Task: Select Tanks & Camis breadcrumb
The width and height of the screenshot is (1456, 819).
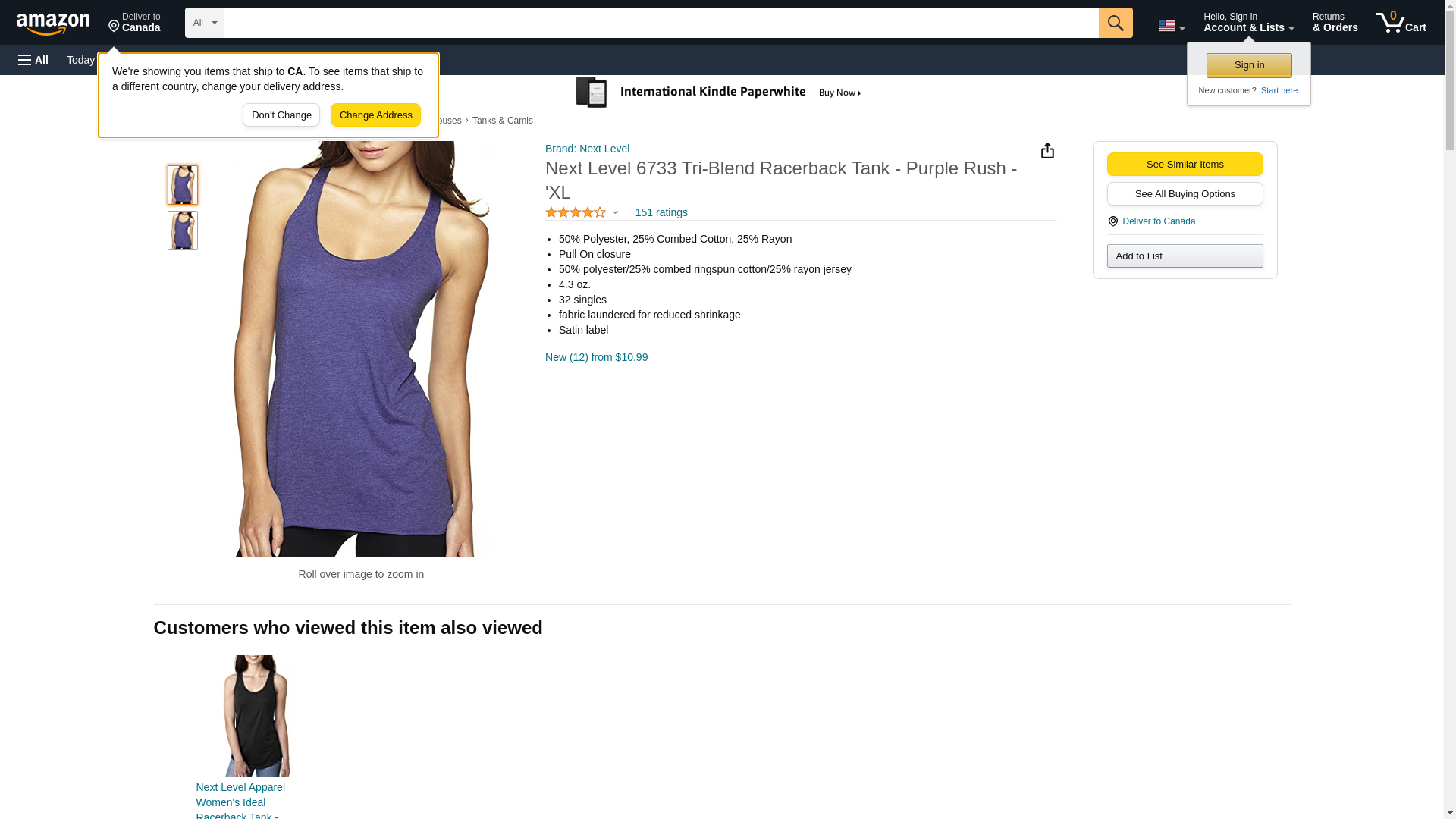Action: (502, 121)
